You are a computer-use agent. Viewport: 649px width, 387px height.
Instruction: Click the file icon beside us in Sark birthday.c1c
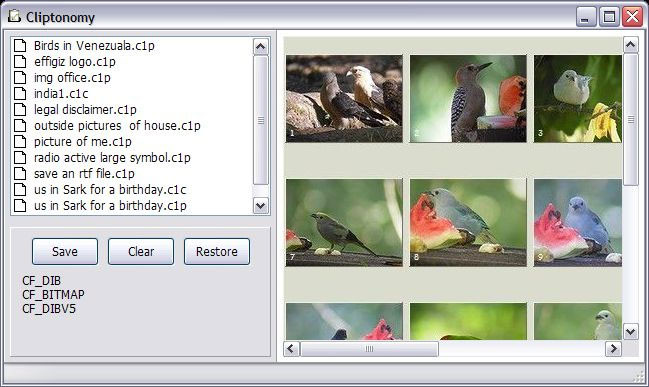tap(20, 190)
